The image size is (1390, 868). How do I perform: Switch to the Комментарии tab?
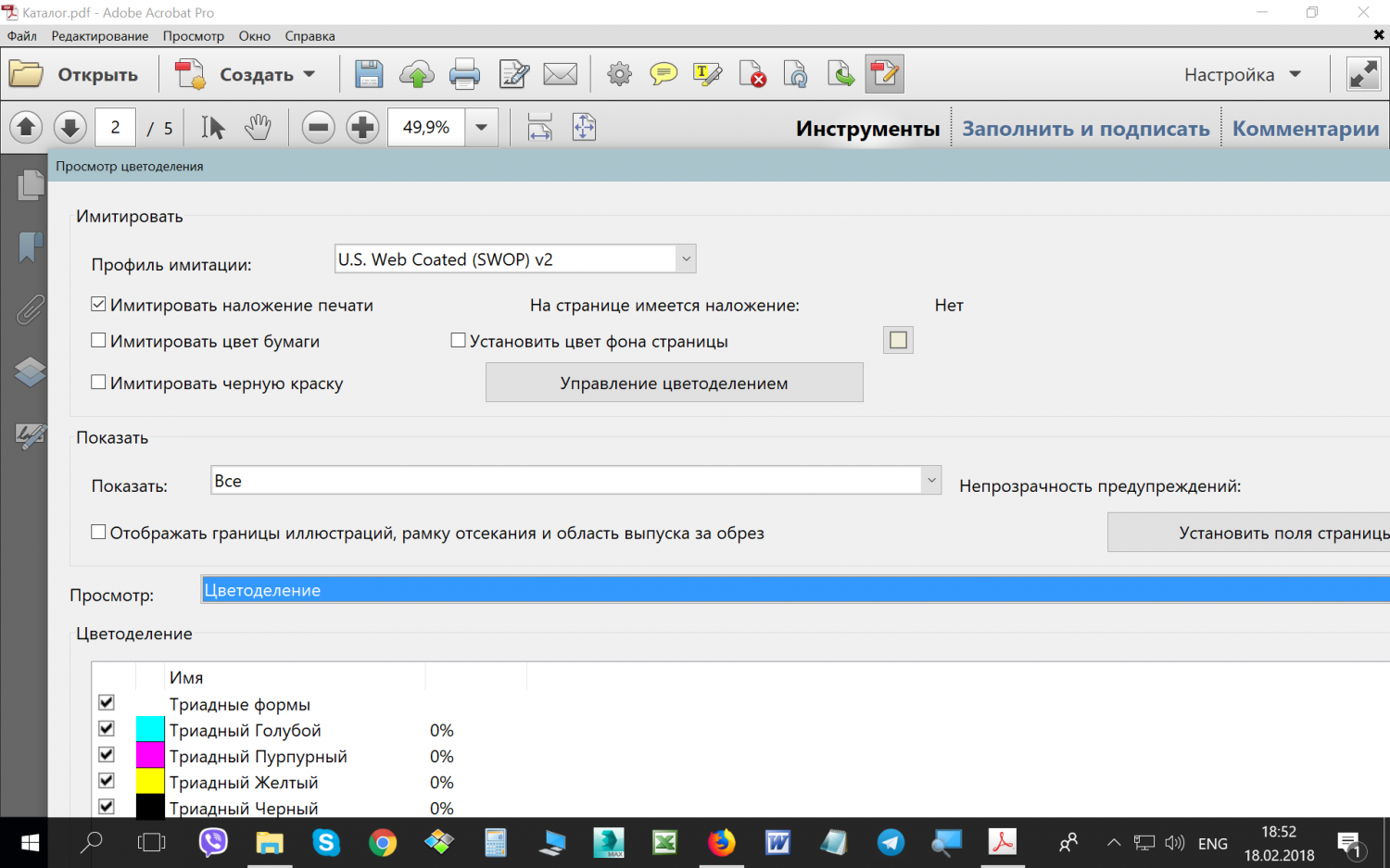pos(1306,129)
